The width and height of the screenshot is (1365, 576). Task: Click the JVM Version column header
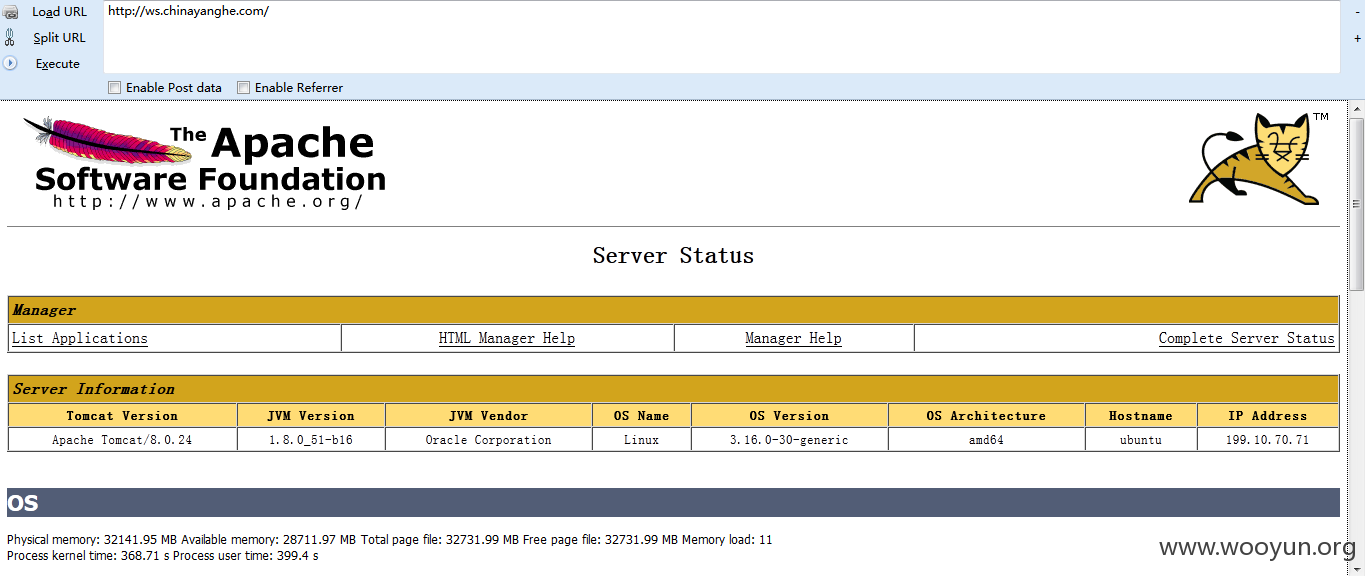pyautogui.click(x=311, y=416)
